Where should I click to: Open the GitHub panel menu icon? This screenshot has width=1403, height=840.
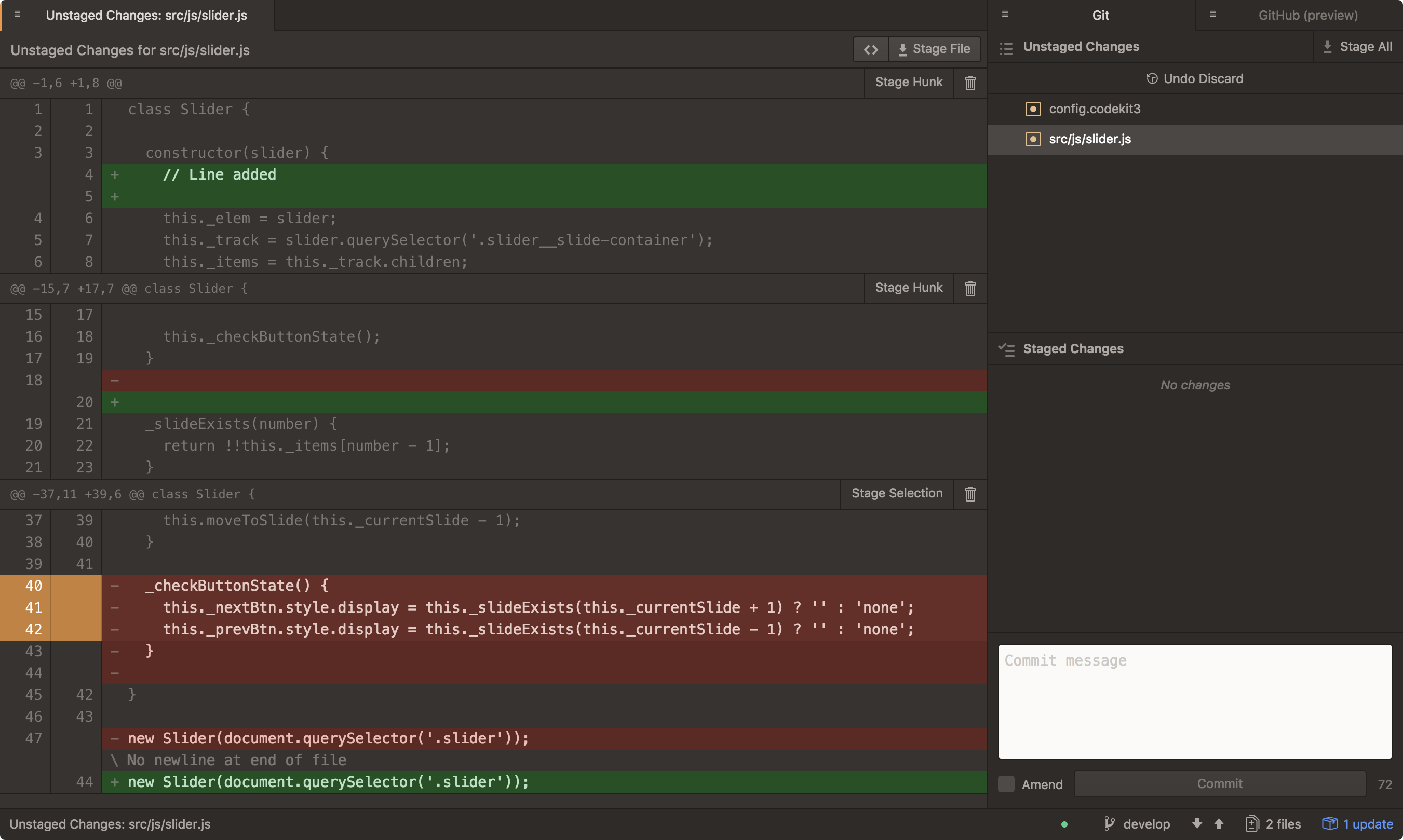pyautogui.click(x=1212, y=14)
